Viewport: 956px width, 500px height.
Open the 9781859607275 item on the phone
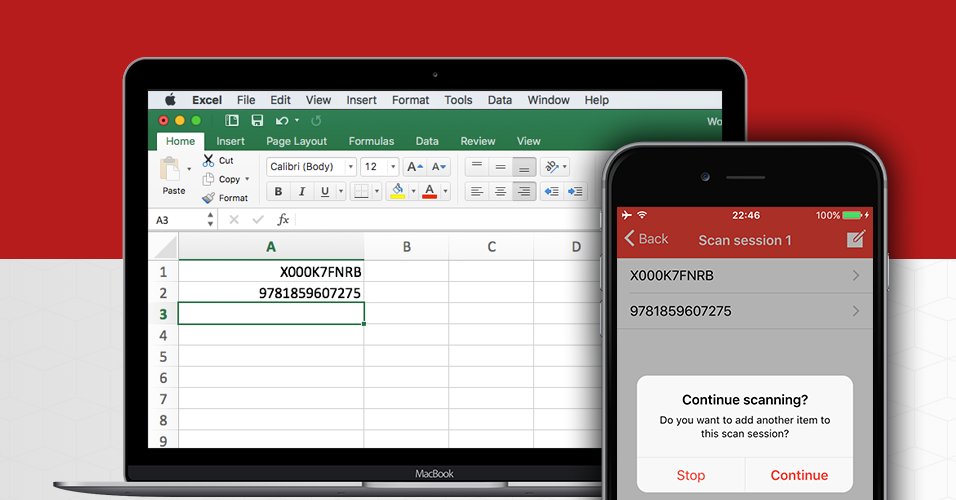pyautogui.click(x=745, y=311)
